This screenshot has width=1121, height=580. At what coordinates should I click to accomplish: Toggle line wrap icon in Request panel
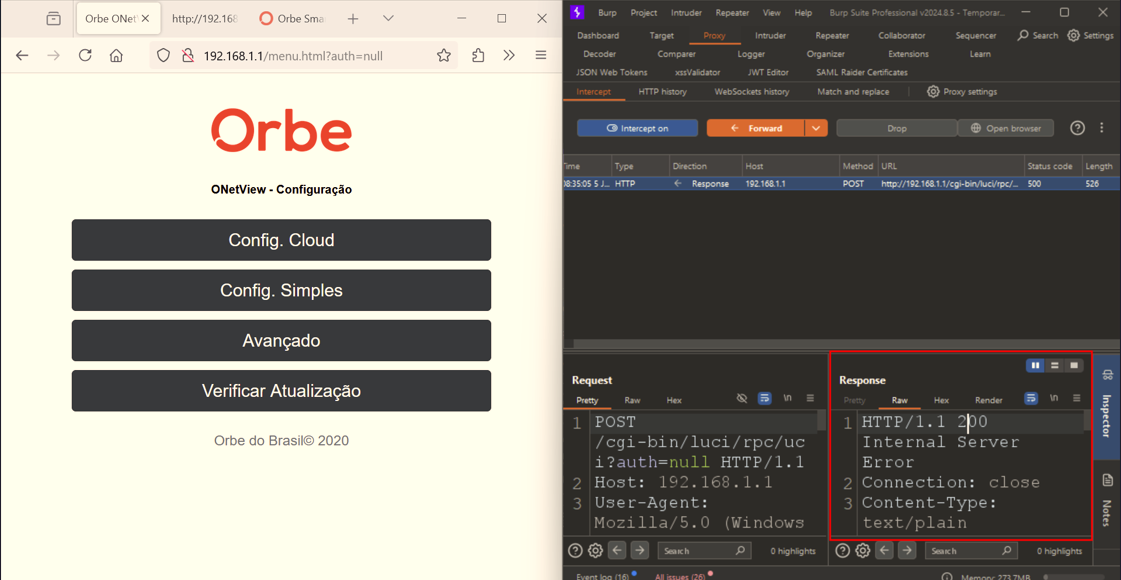(764, 398)
